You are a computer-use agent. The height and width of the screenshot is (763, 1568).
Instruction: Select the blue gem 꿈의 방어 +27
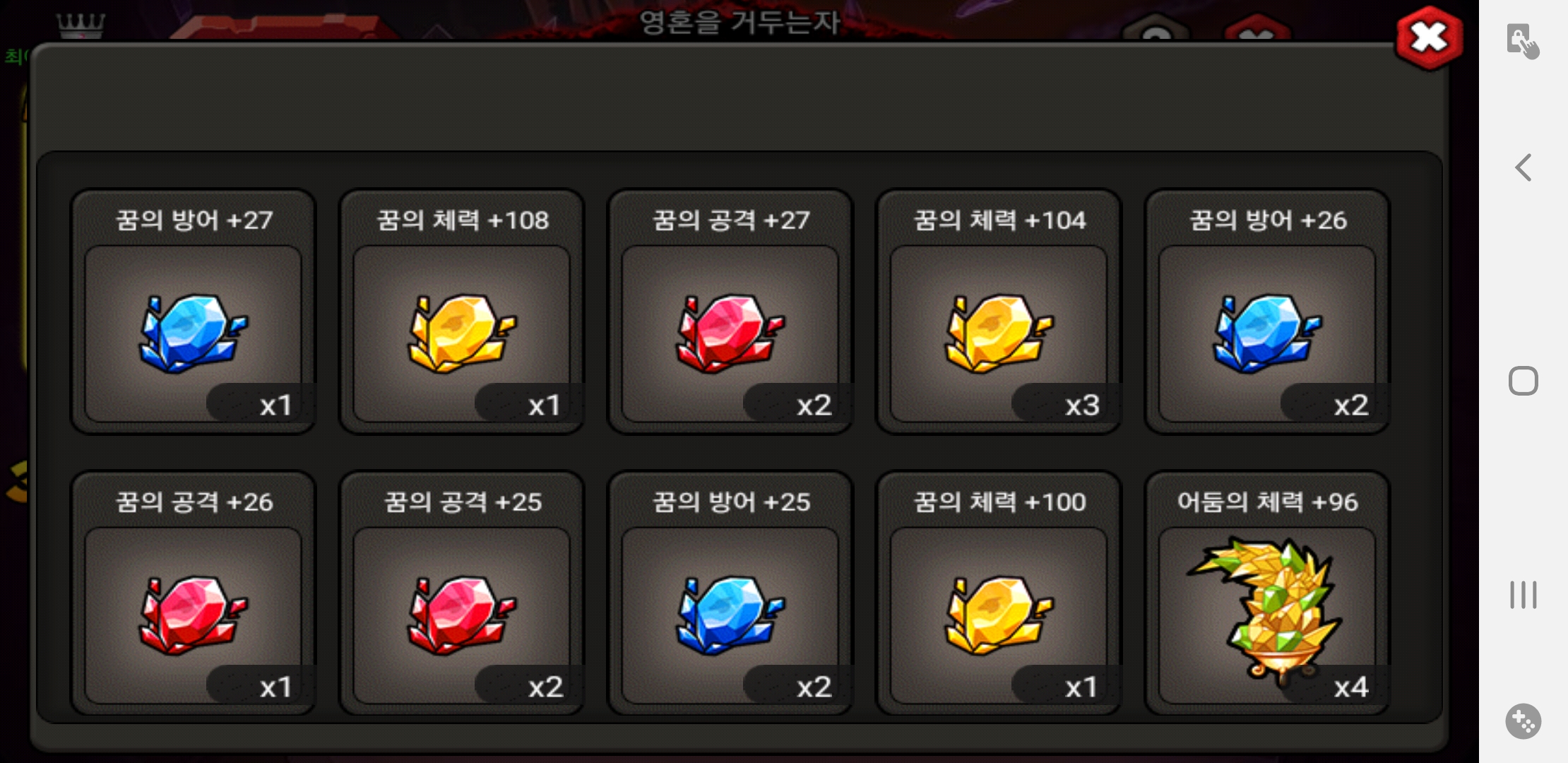tap(193, 333)
